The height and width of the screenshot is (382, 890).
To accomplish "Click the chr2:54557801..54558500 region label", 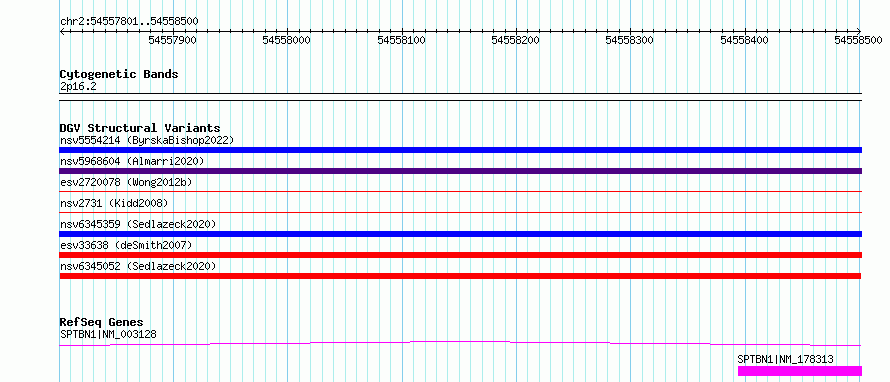I will [129, 21].
